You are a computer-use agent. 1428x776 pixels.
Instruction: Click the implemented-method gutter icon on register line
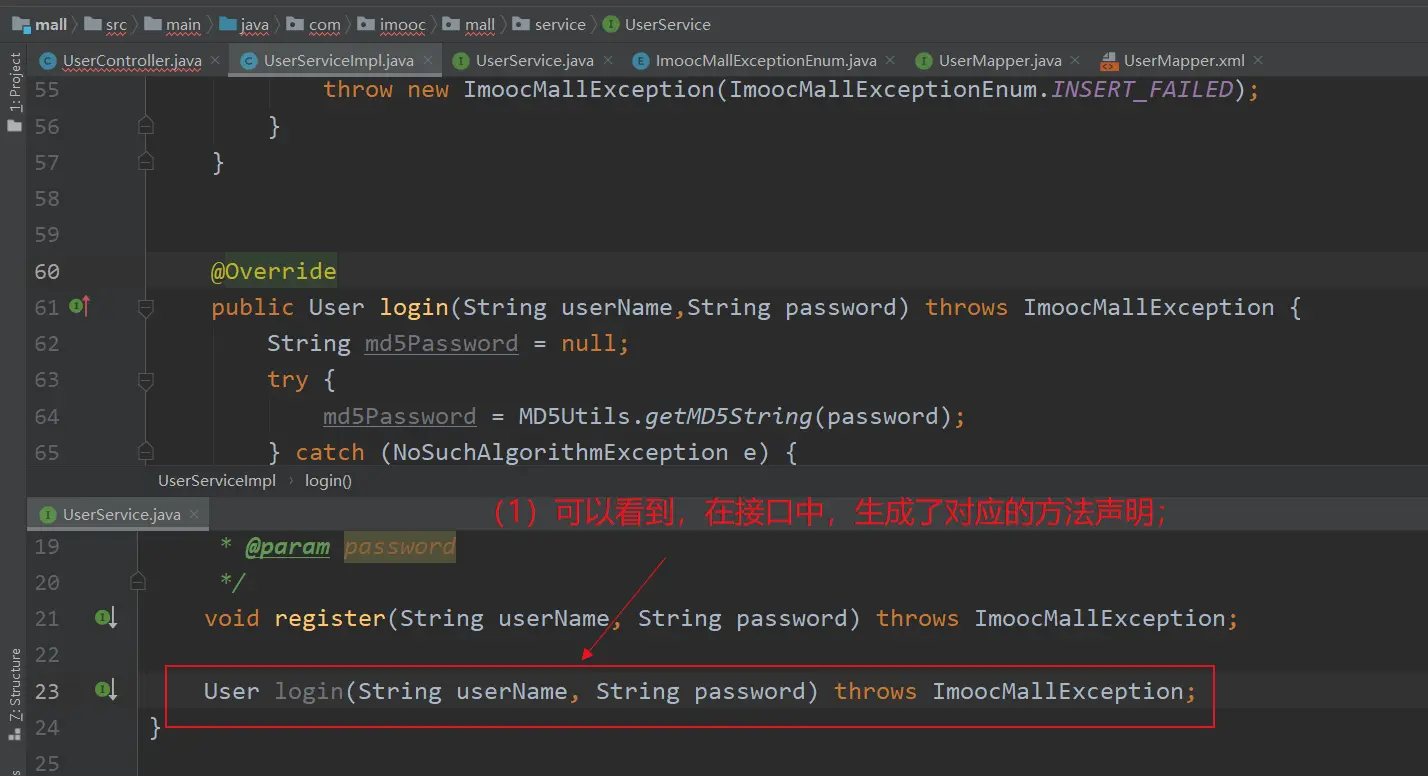106,619
